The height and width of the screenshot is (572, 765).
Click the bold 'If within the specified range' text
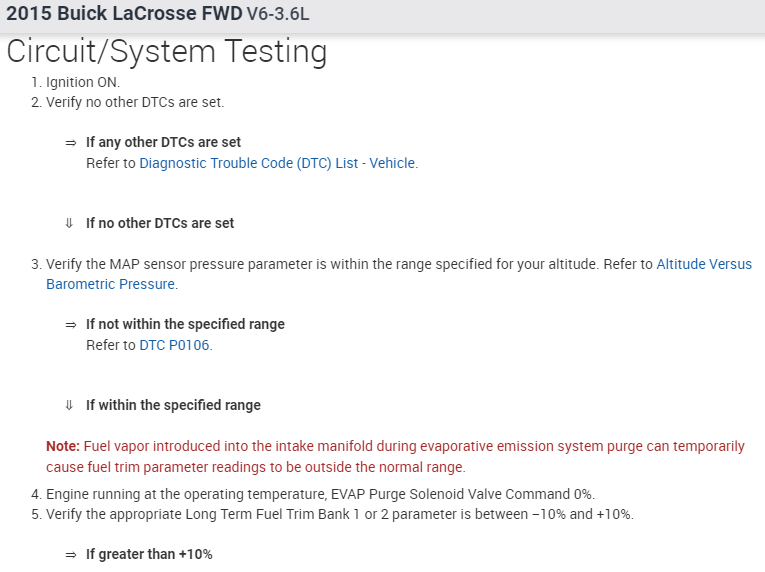point(173,405)
